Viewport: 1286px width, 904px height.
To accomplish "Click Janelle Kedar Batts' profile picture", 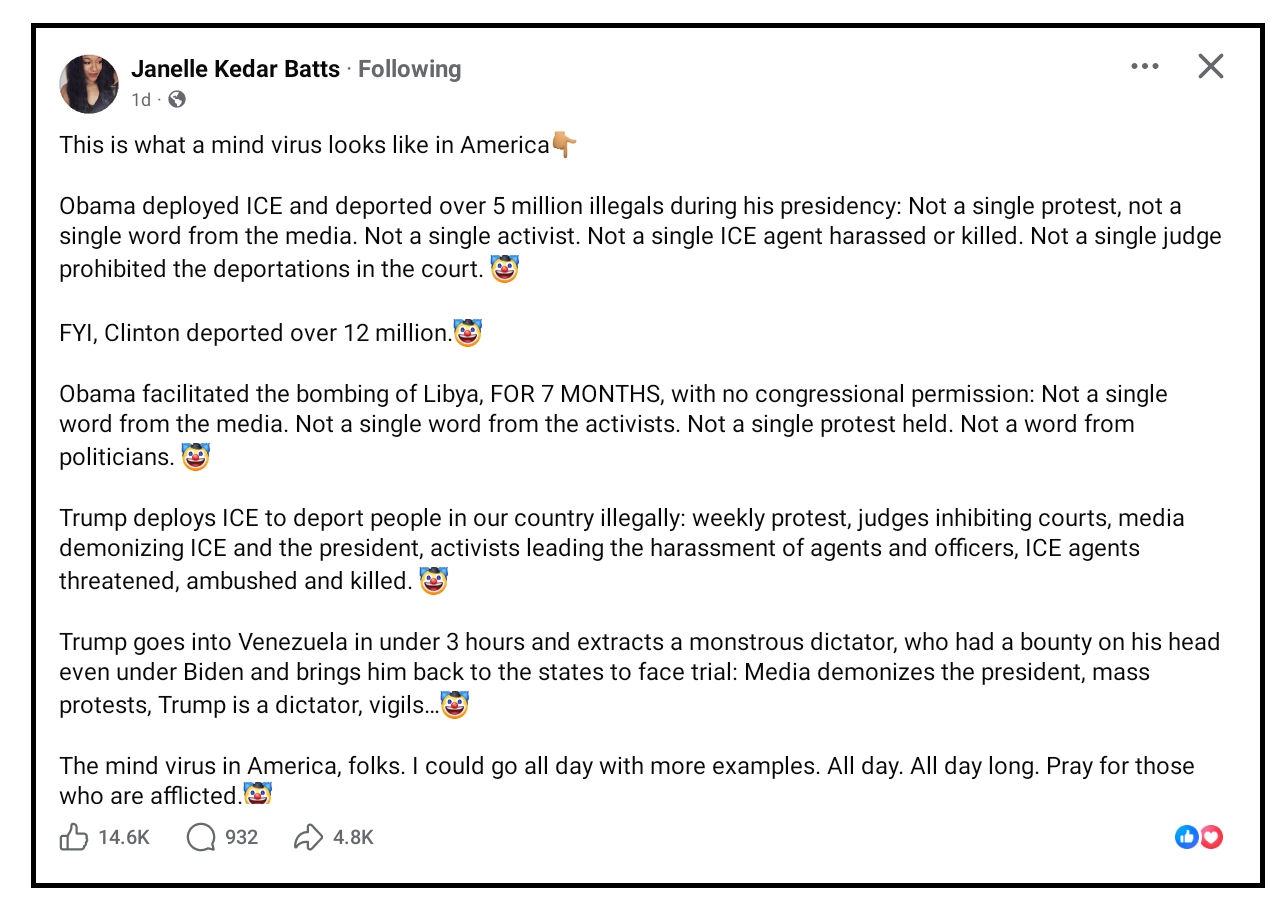I will click(x=90, y=84).
